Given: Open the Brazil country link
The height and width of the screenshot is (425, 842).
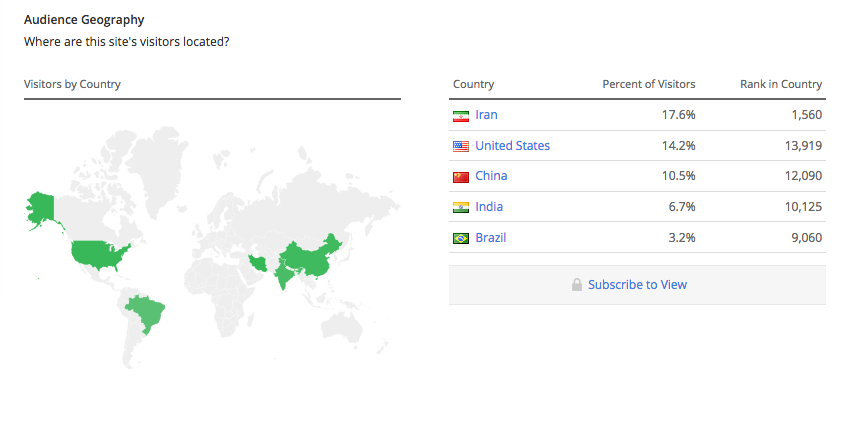Looking at the screenshot, I should click(x=490, y=237).
